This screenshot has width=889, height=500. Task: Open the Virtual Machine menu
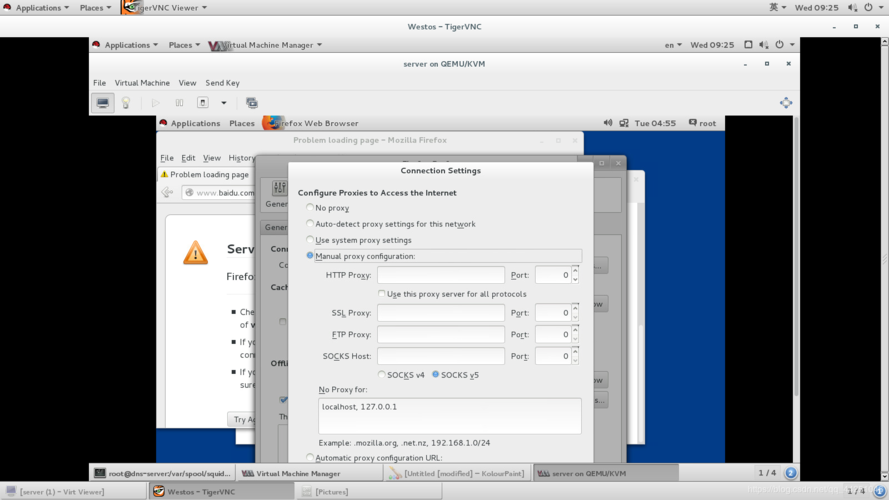pyautogui.click(x=142, y=83)
